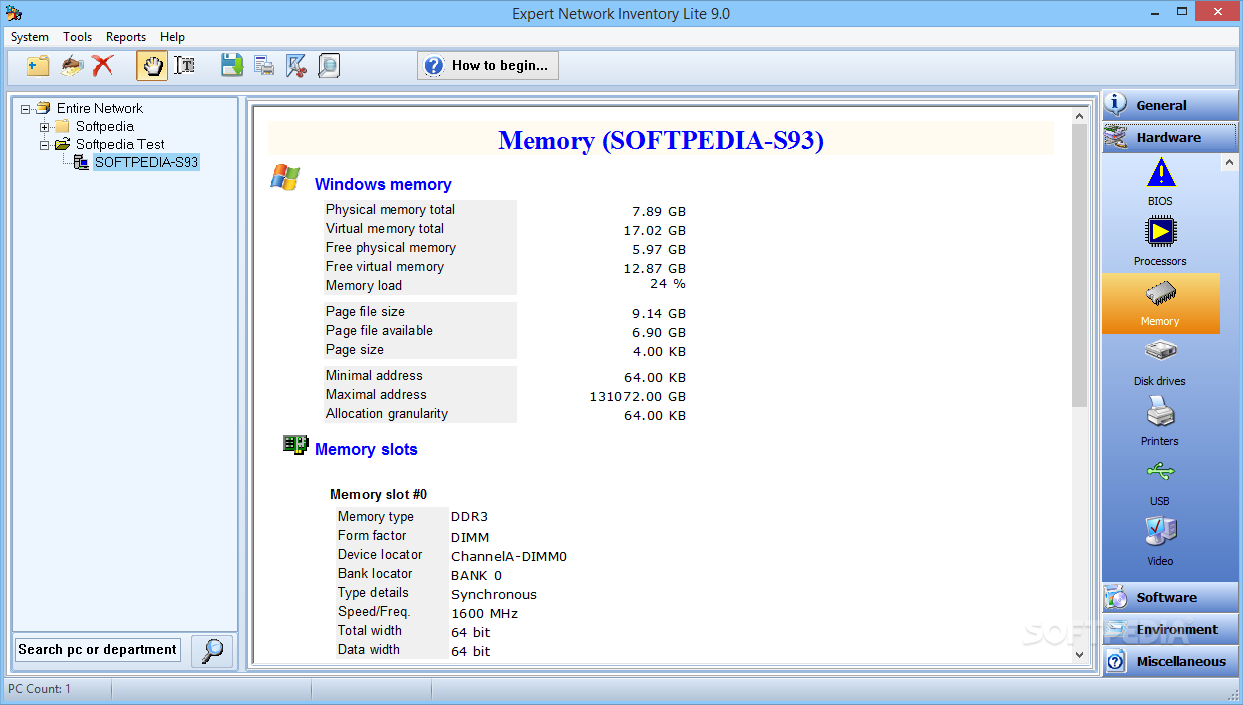The width and height of the screenshot is (1243, 705).
Task: Open the Printers section
Action: click(1160, 422)
